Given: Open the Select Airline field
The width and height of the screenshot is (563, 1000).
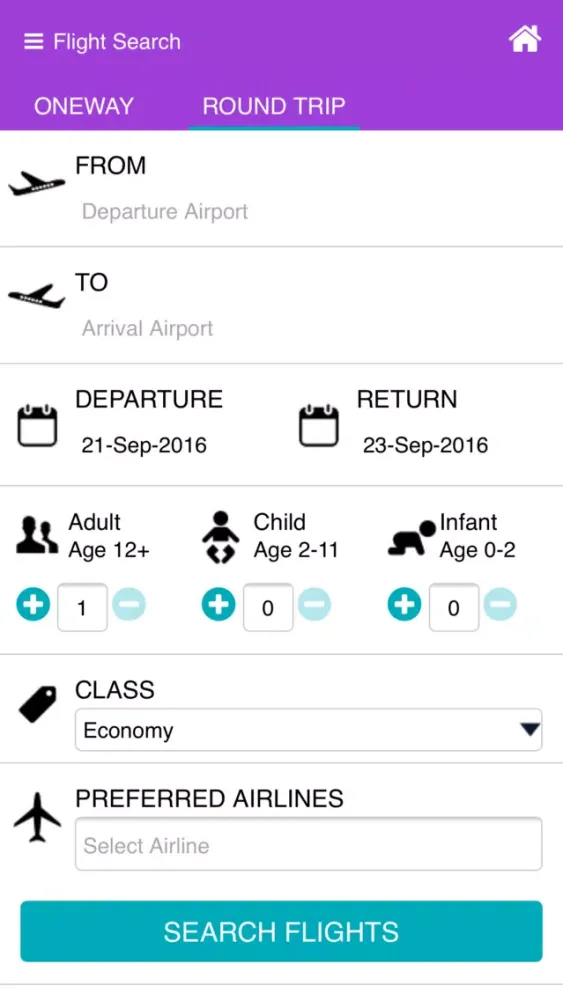Looking at the screenshot, I should [x=309, y=844].
